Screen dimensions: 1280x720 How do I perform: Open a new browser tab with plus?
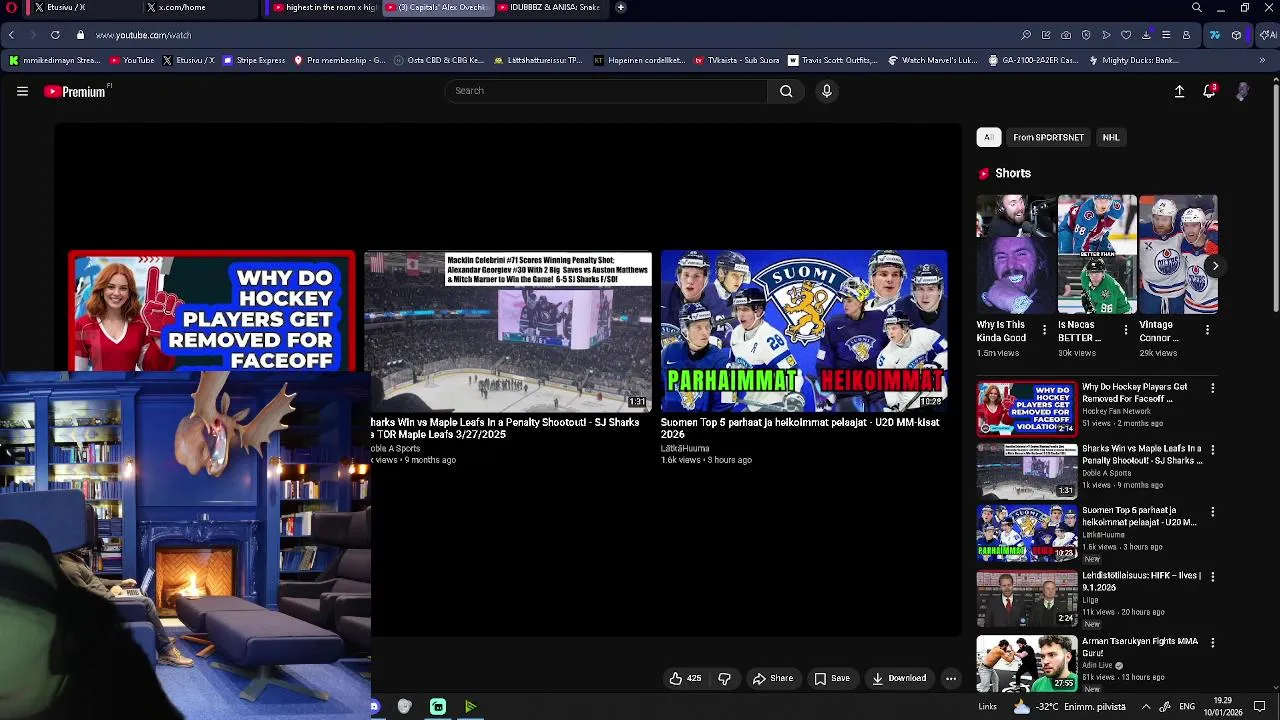point(621,7)
